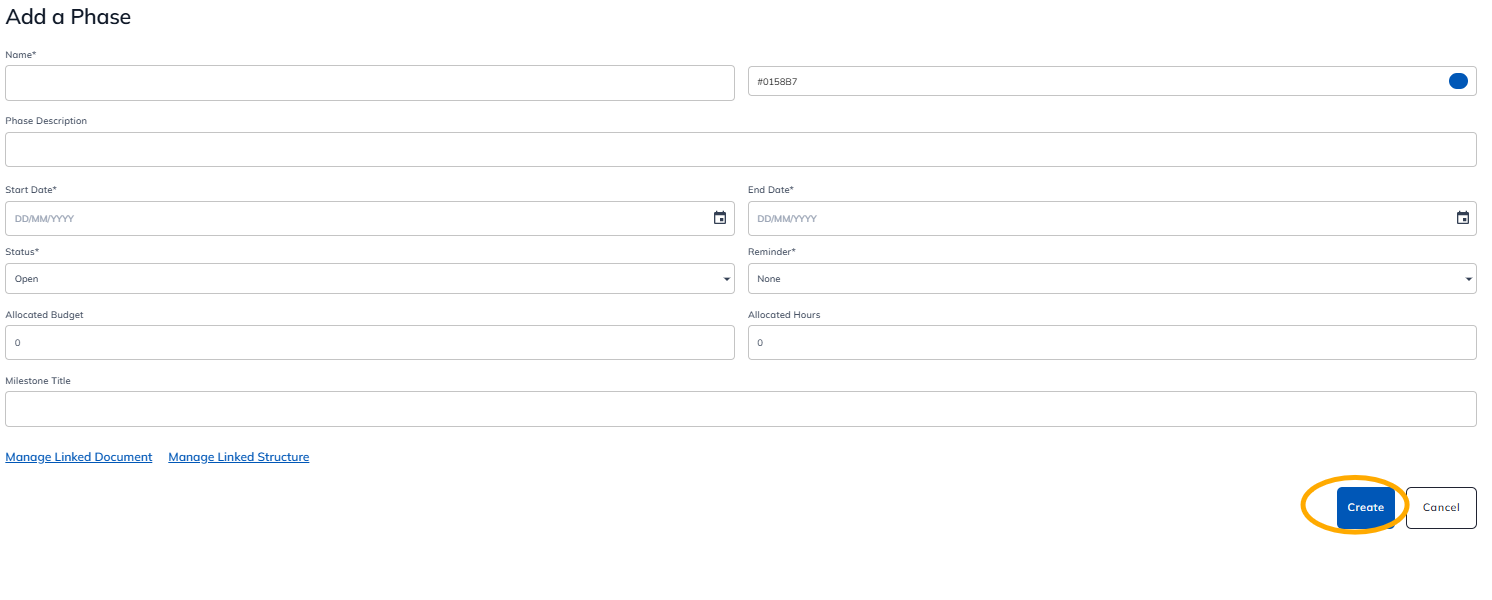Click the Allocated Hours field

1112,342
